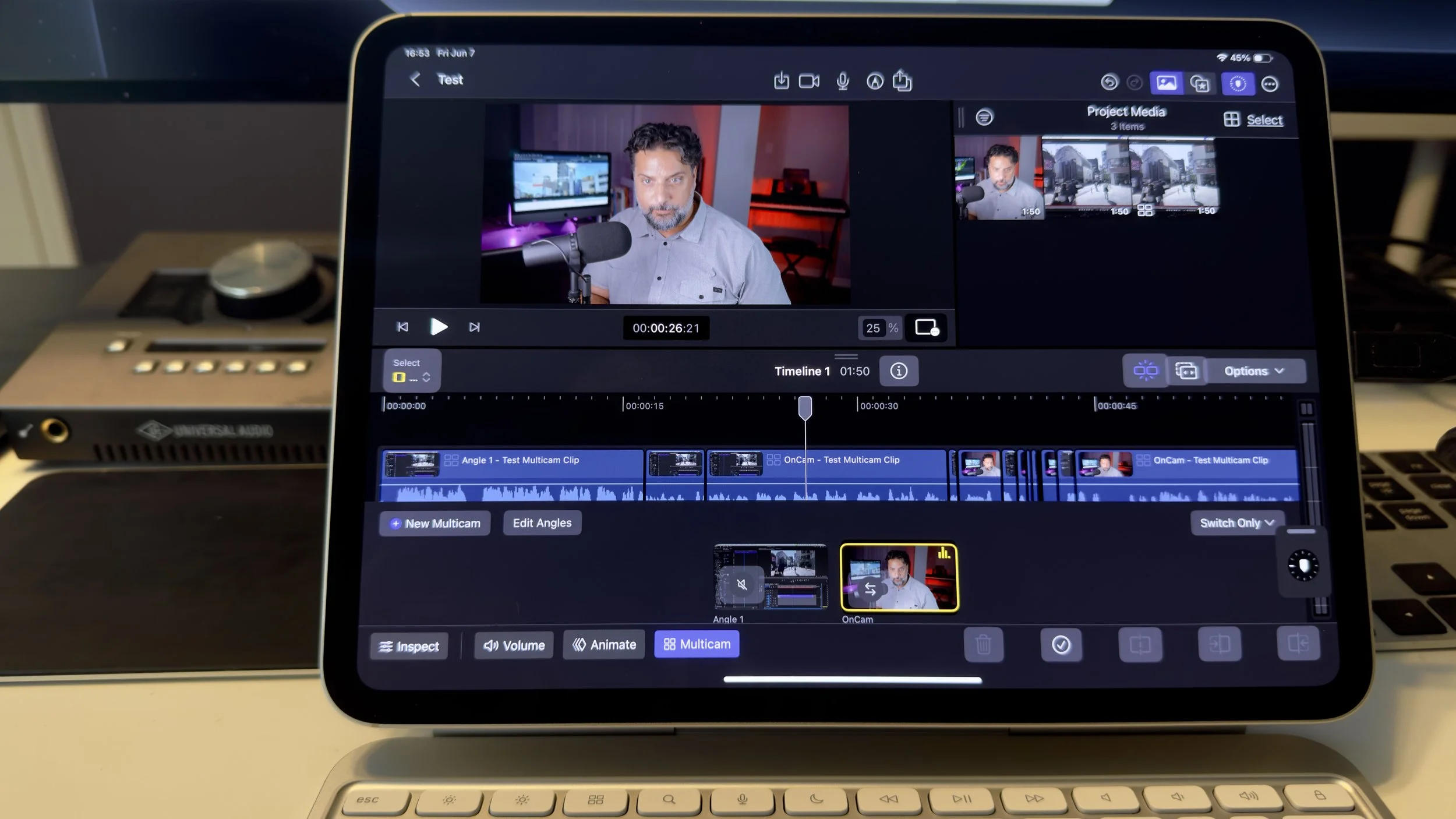Click the timeline playhead handle
Image resolution: width=1456 pixels, height=819 pixels.
(805, 407)
